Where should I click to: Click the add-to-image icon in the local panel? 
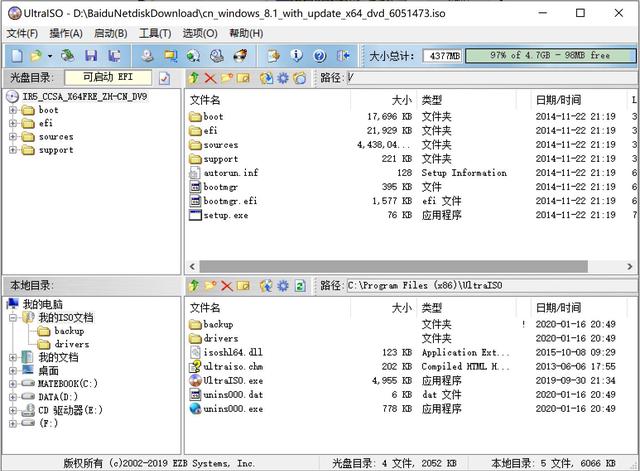pyautogui.click(x=266, y=285)
